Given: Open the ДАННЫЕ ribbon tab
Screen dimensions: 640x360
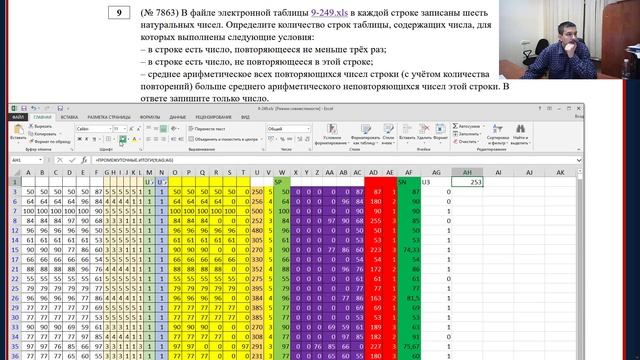Looking at the screenshot, I should coord(178,117).
